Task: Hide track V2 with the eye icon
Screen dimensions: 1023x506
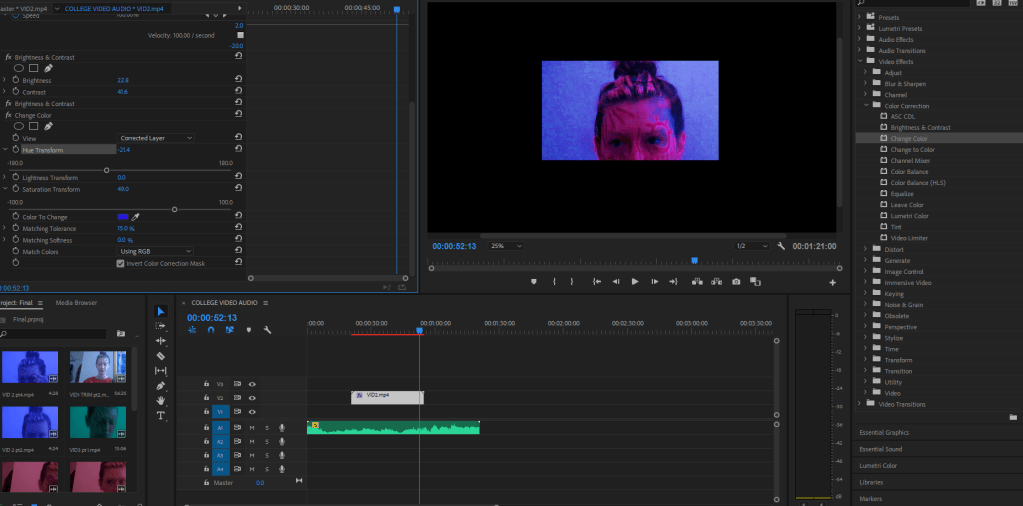Action: click(252, 397)
